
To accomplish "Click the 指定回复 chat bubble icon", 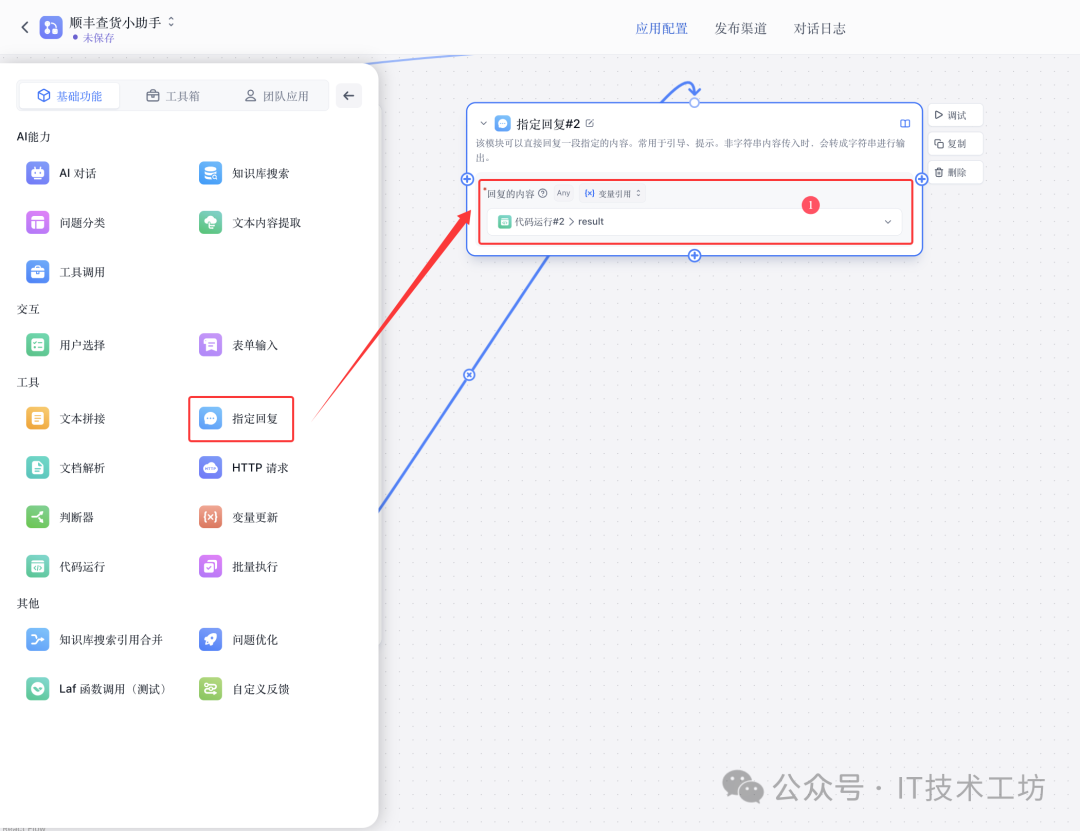I will (x=210, y=418).
